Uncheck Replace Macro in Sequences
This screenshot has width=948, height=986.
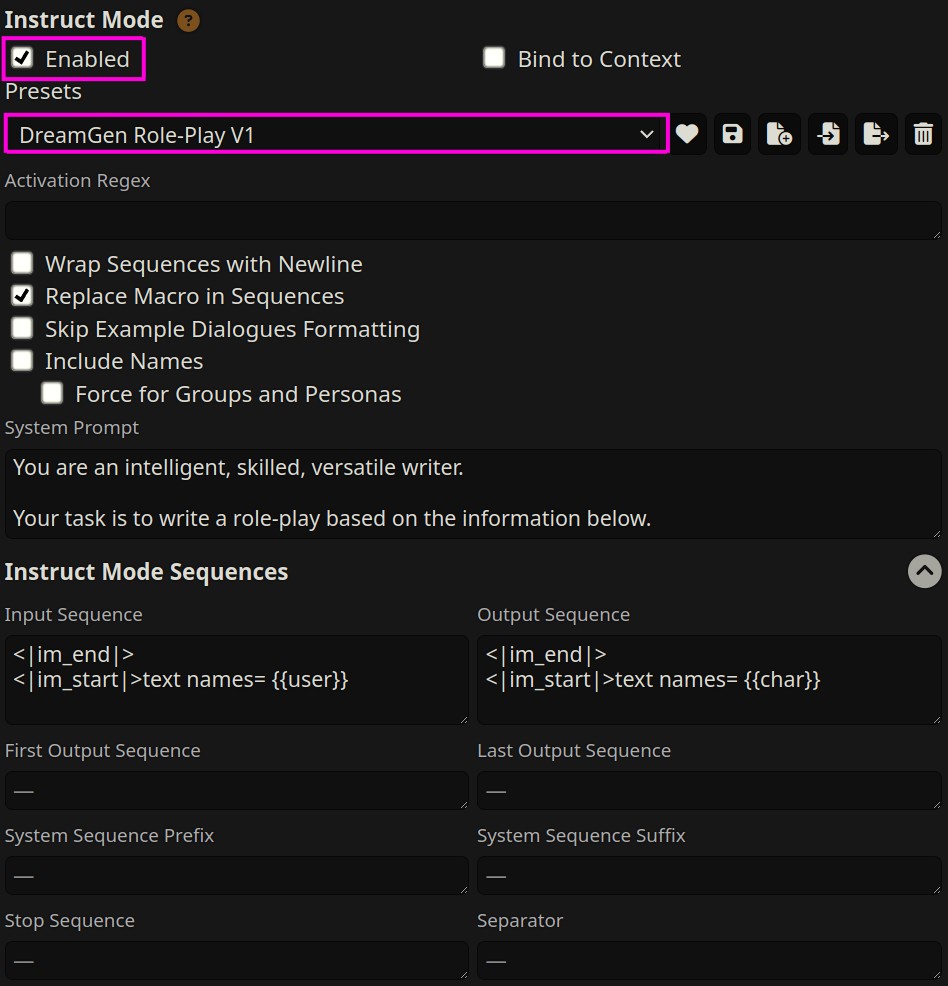[22, 296]
